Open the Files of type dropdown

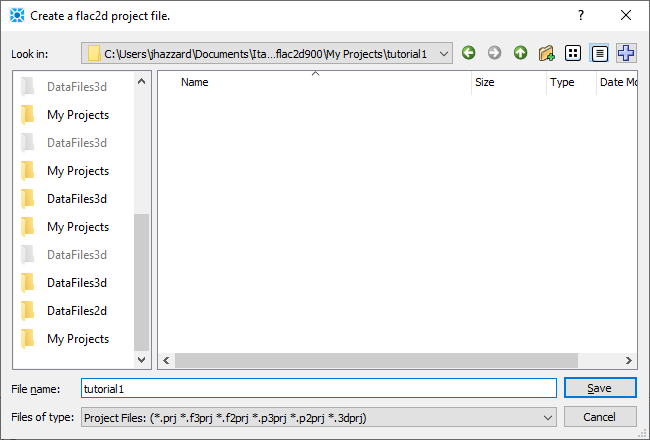(547, 416)
